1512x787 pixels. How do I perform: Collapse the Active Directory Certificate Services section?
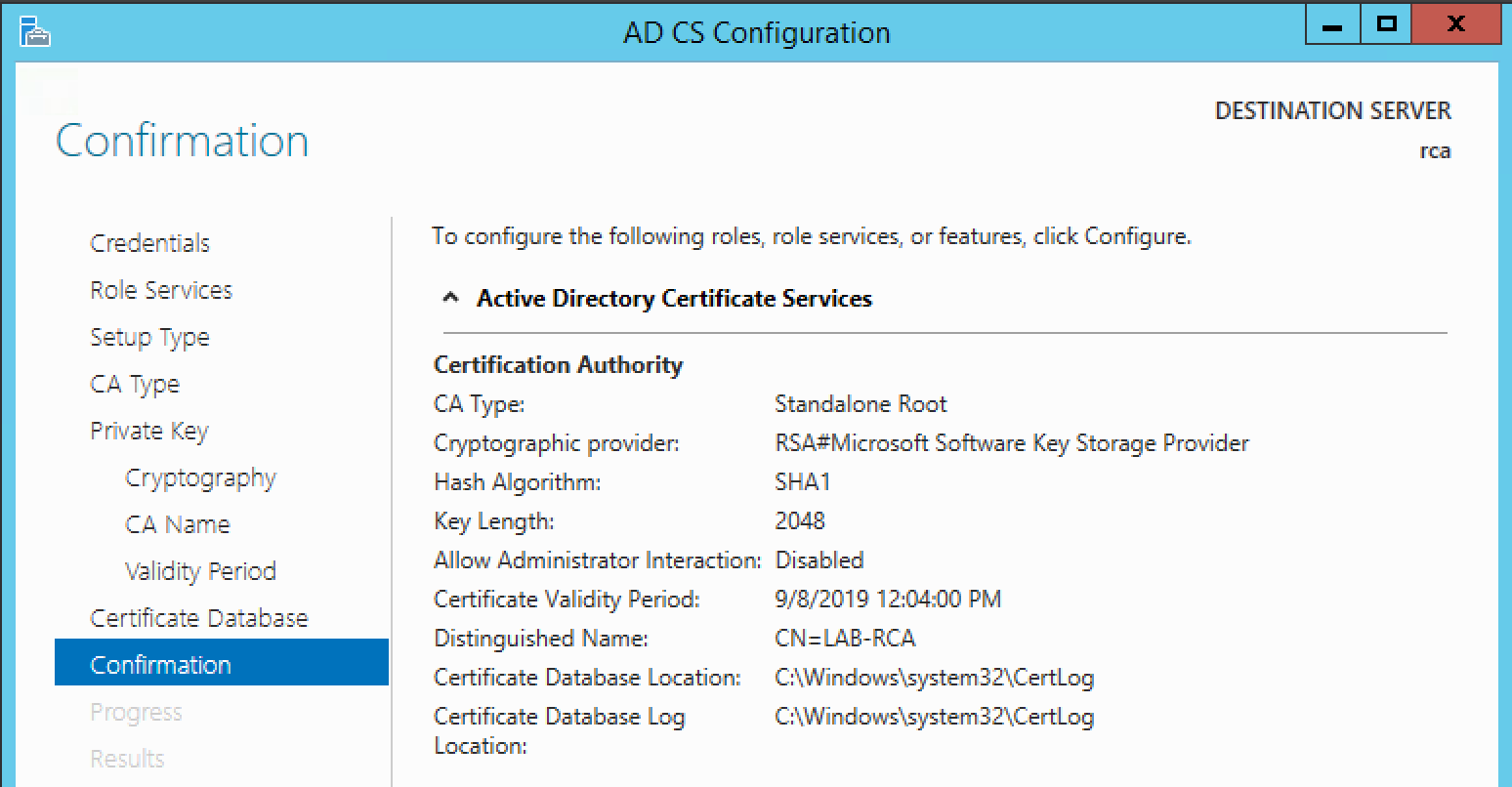coord(450,299)
